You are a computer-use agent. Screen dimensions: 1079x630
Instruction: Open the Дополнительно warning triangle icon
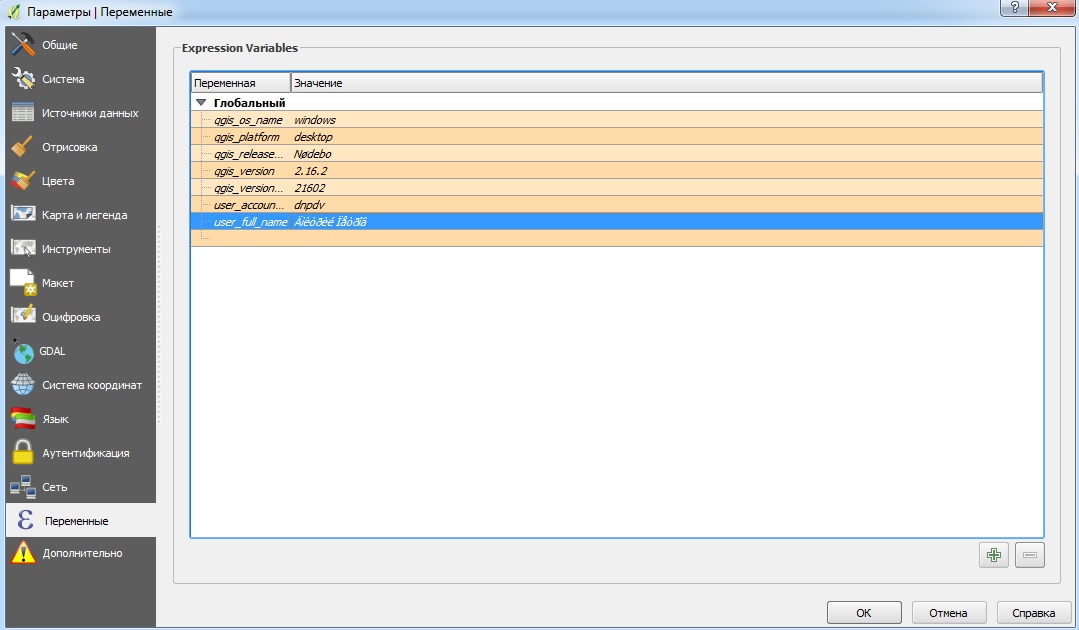(23, 552)
